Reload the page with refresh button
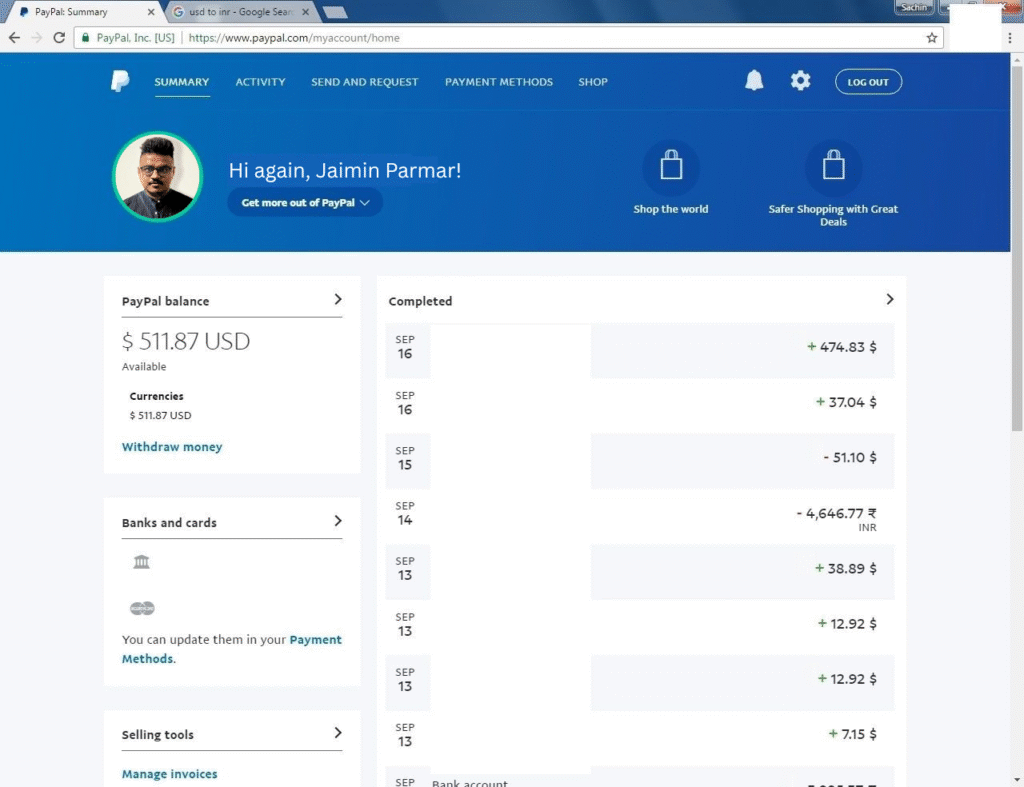The image size is (1024, 787). point(59,38)
